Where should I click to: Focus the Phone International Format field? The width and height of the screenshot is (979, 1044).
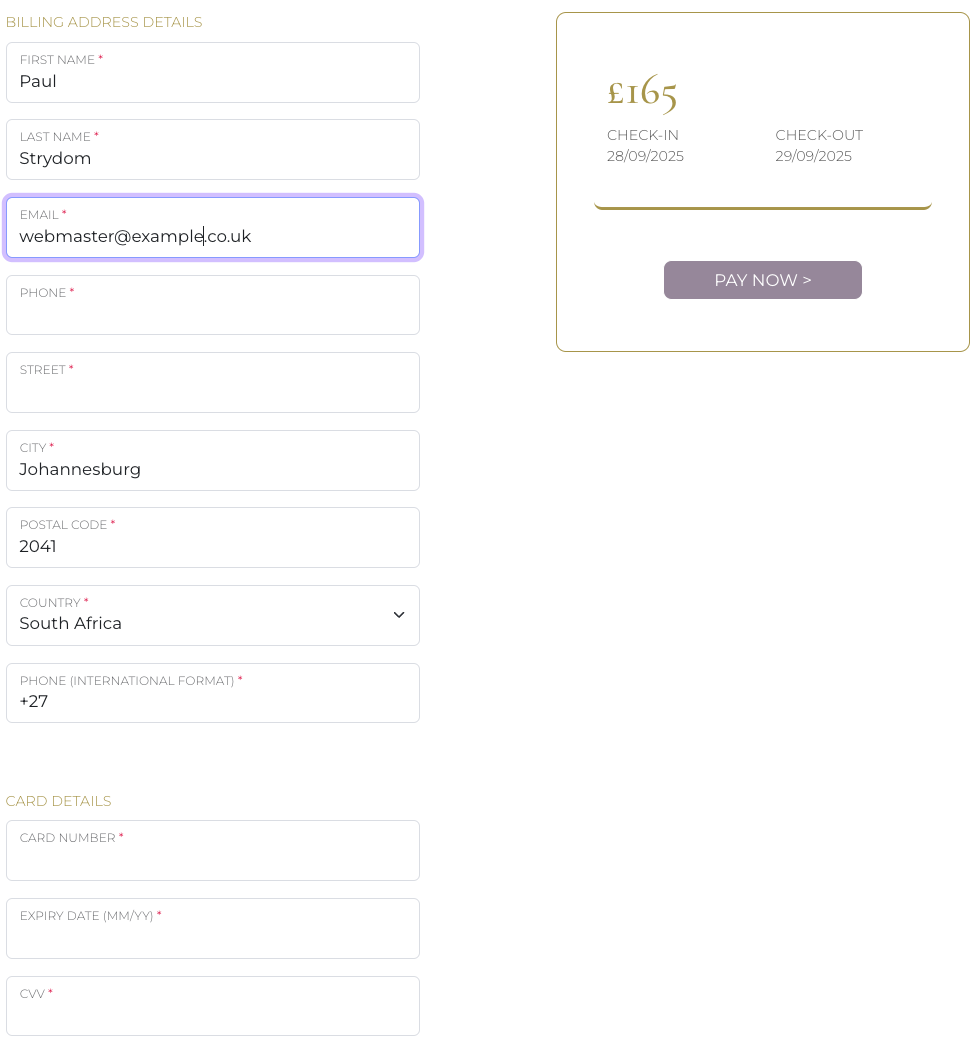click(213, 693)
